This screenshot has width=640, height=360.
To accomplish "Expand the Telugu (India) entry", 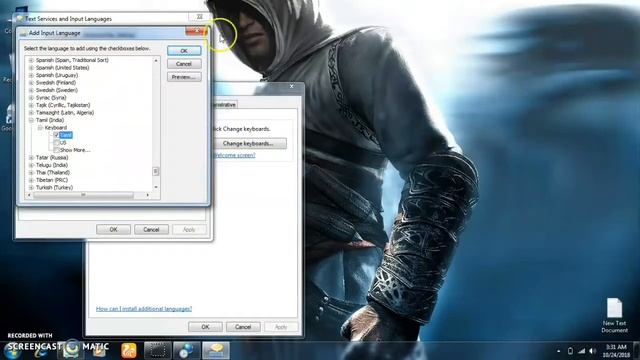I will click(31, 165).
